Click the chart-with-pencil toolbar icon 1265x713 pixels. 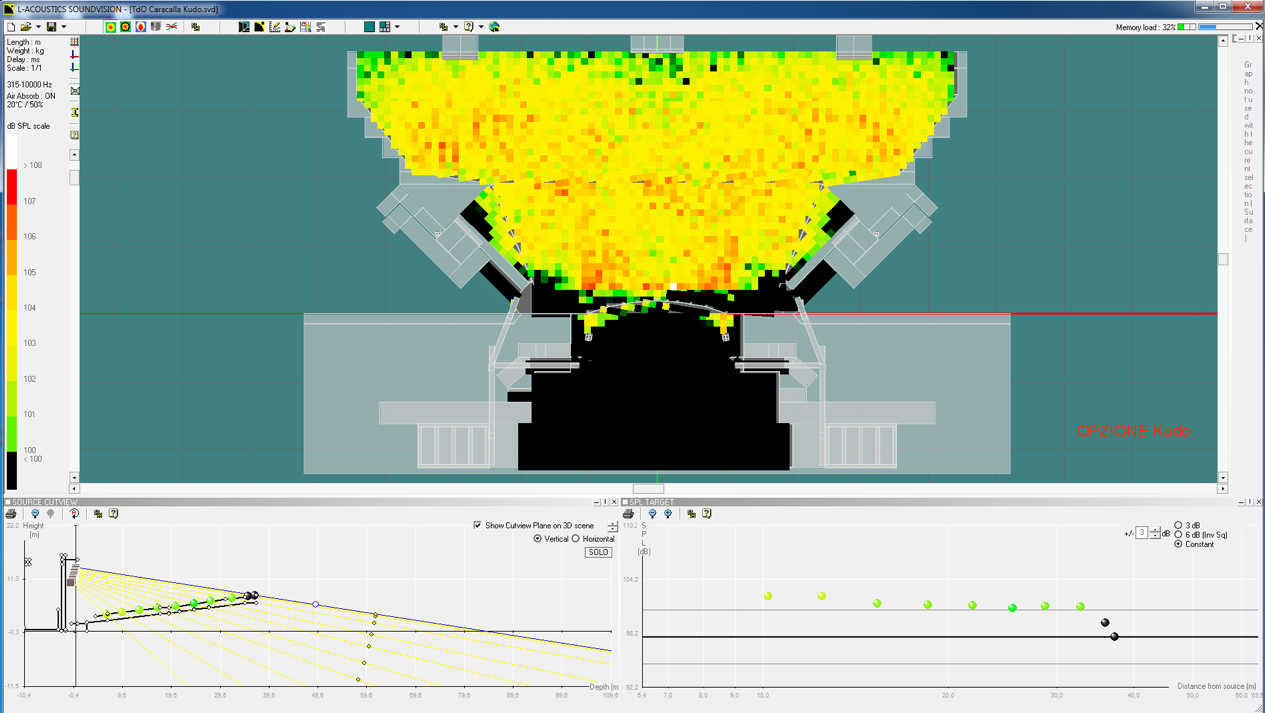click(x=275, y=27)
